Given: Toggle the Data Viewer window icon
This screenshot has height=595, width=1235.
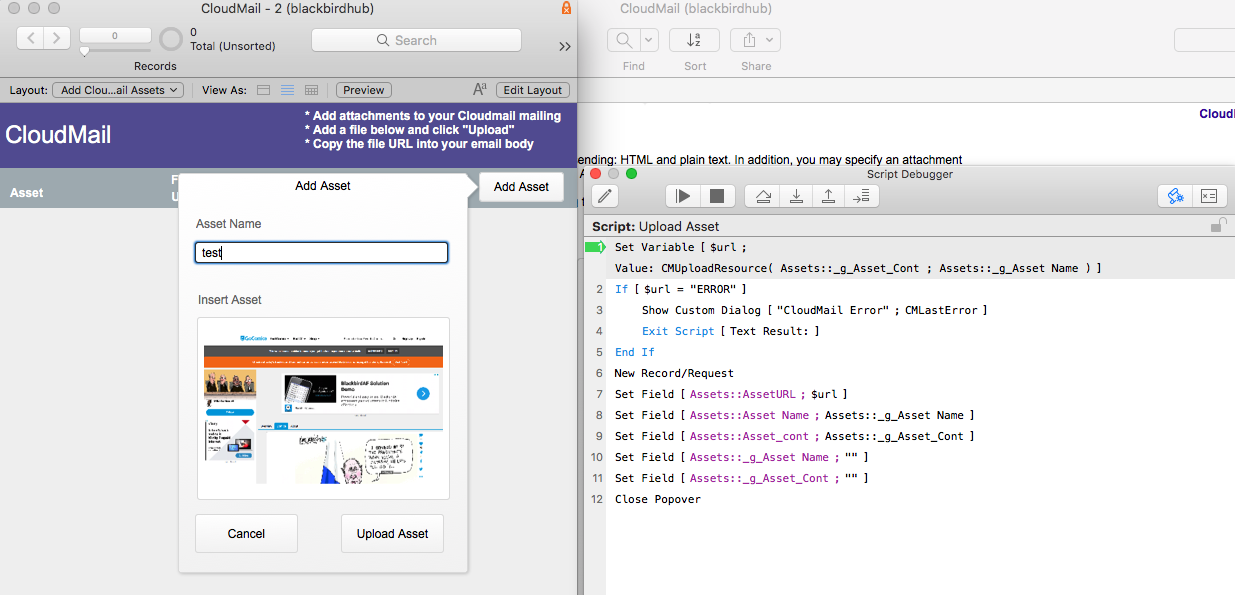Looking at the screenshot, I should coord(1209,196).
